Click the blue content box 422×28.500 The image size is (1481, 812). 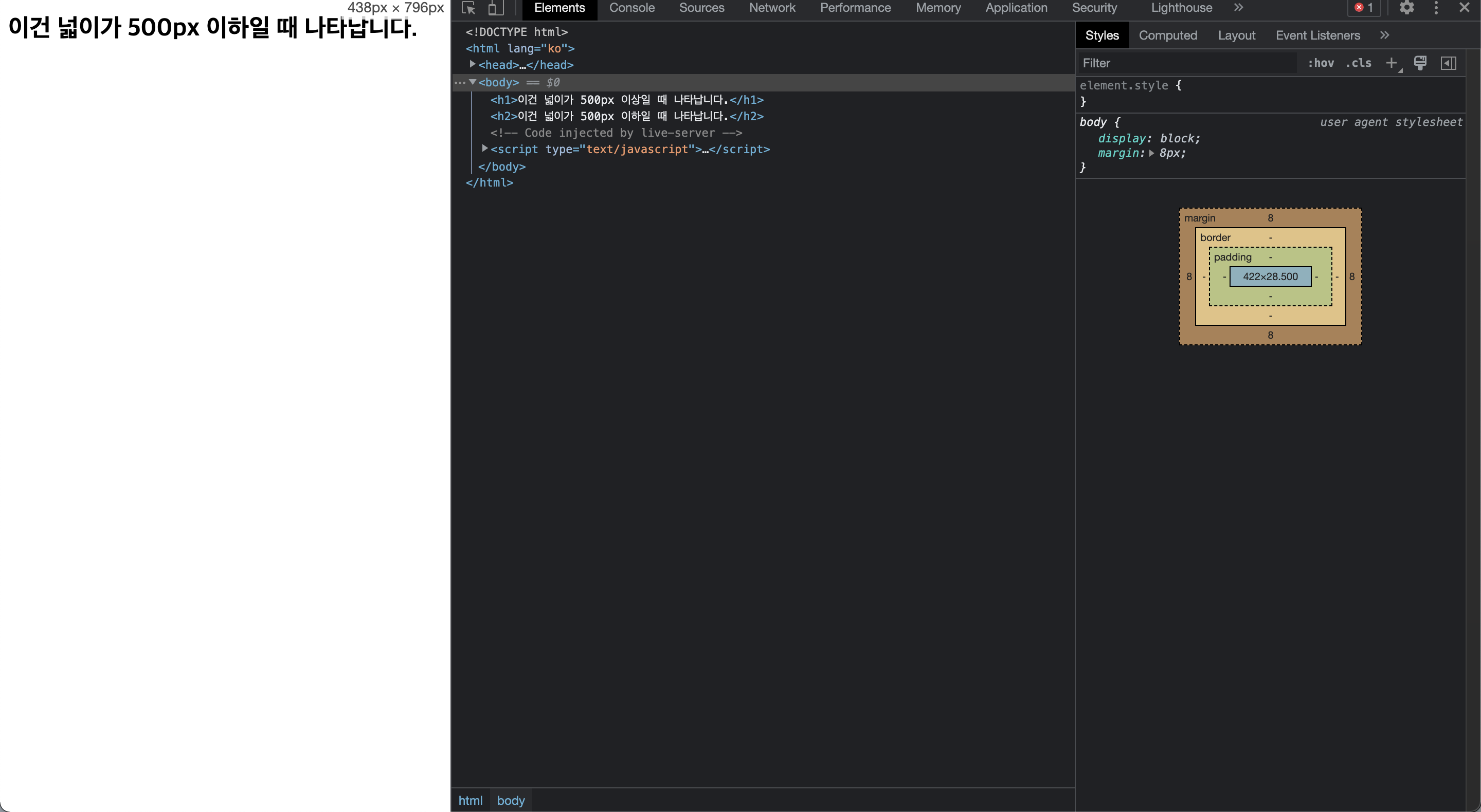coord(1270,276)
